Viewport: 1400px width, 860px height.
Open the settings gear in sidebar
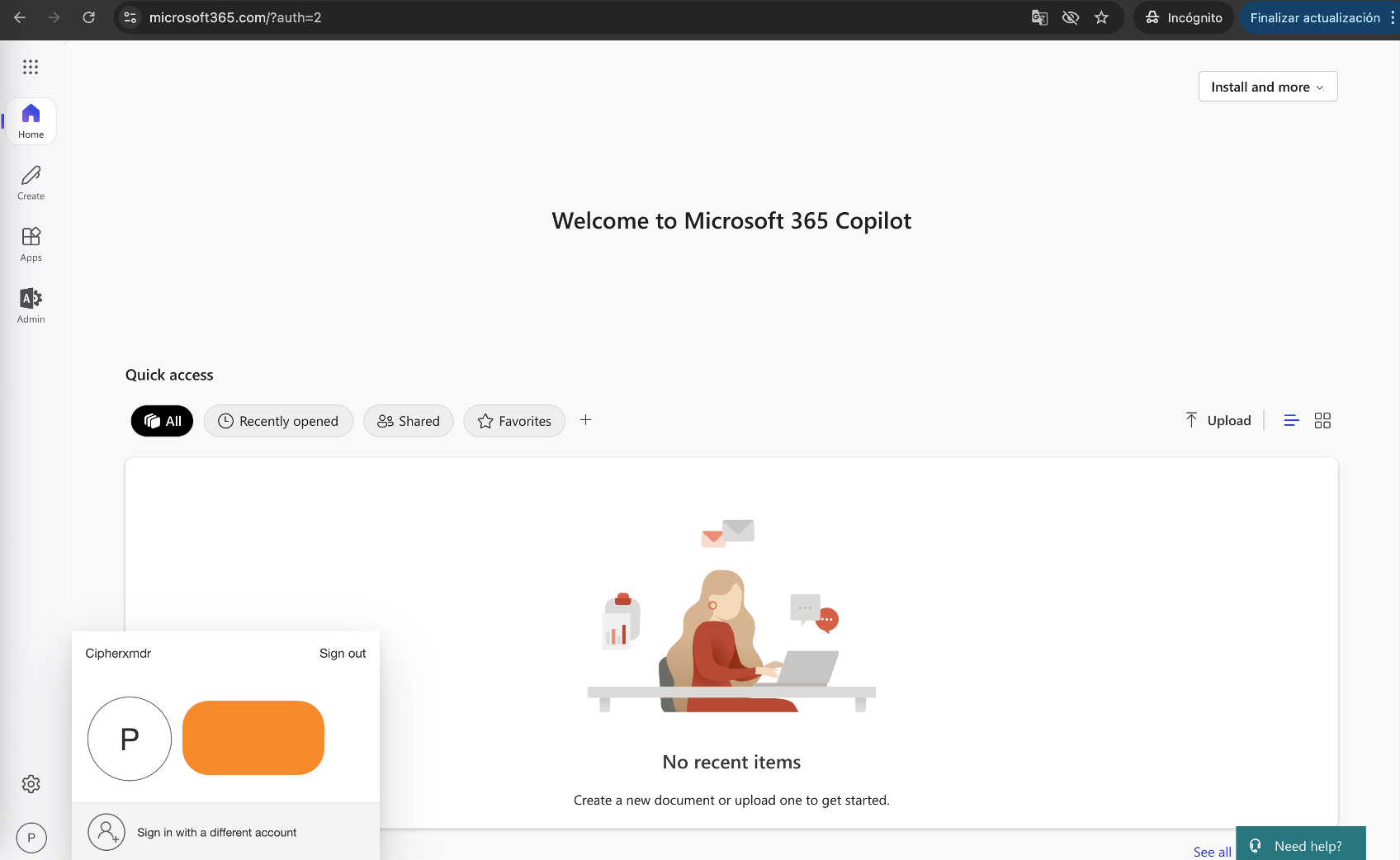pyautogui.click(x=31, y=784)
